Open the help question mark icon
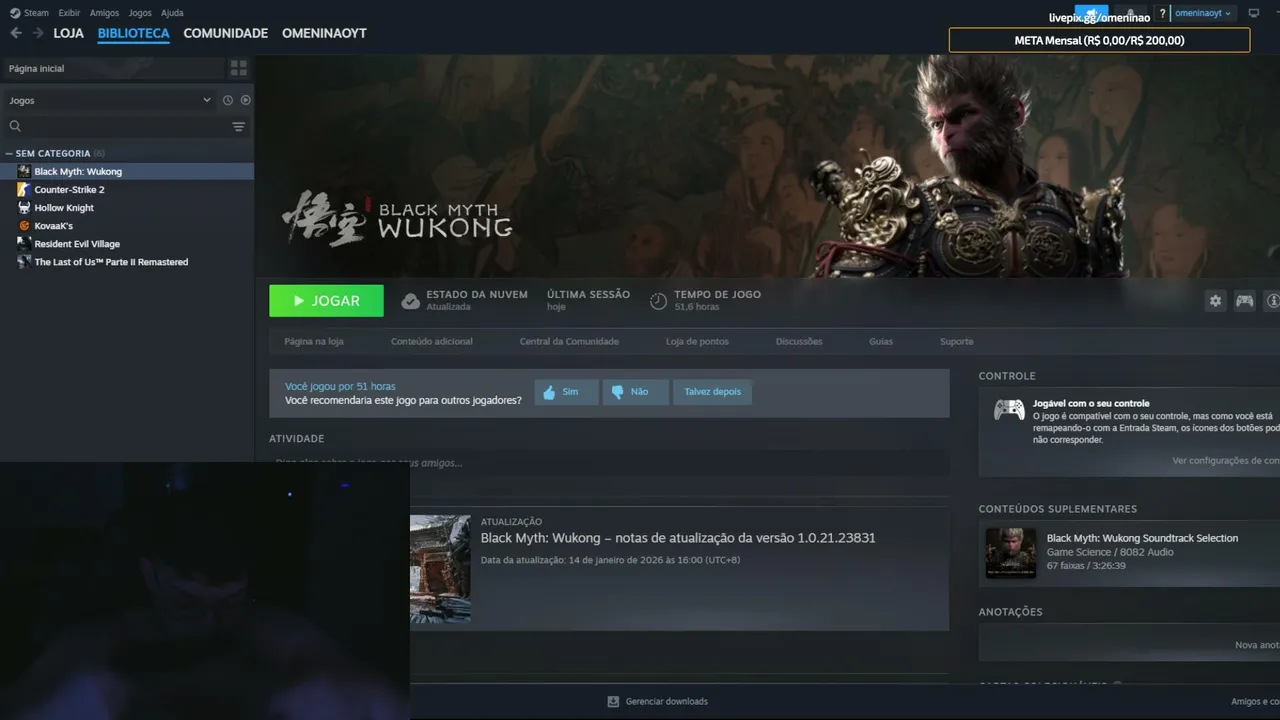 coord(1162,13)
